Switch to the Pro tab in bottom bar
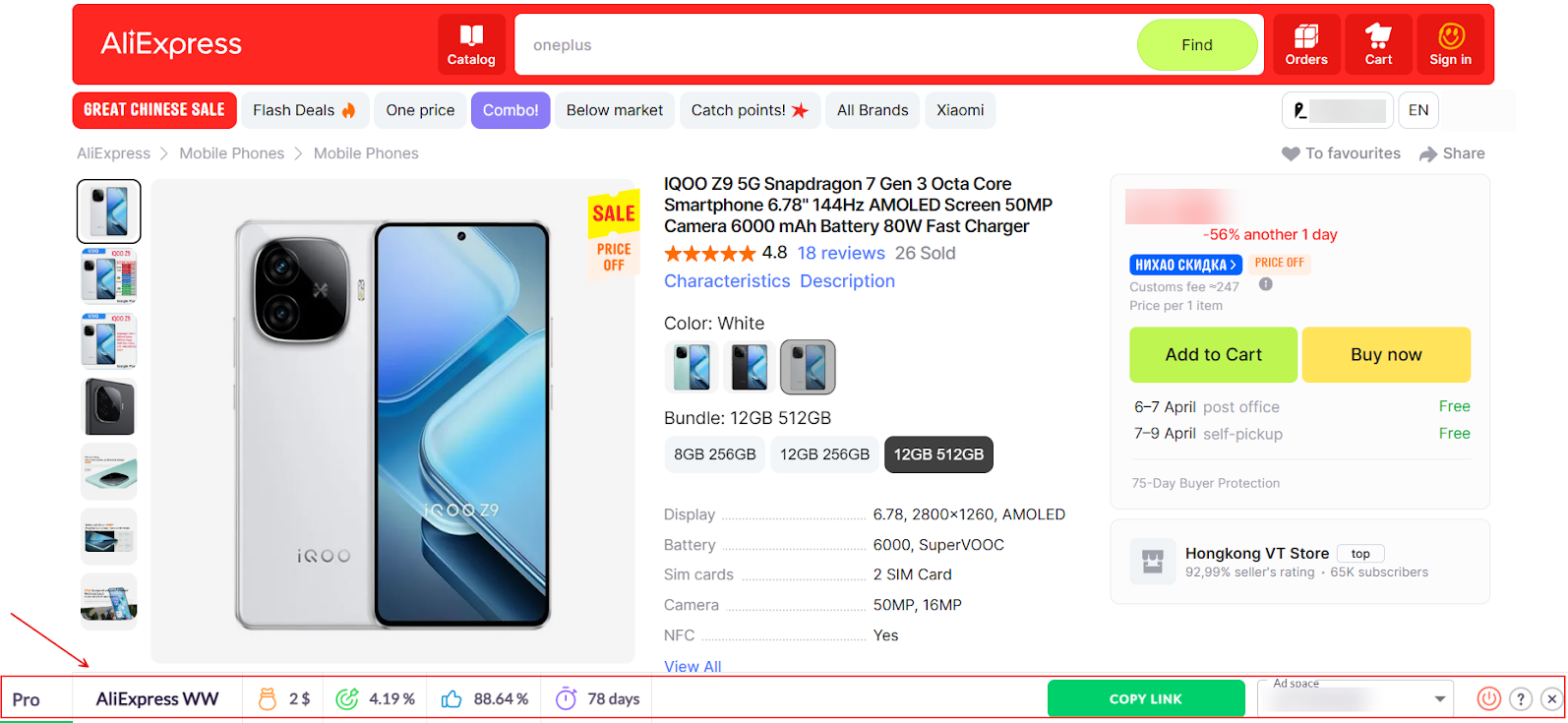1568x723 pixels. point(27,699)
